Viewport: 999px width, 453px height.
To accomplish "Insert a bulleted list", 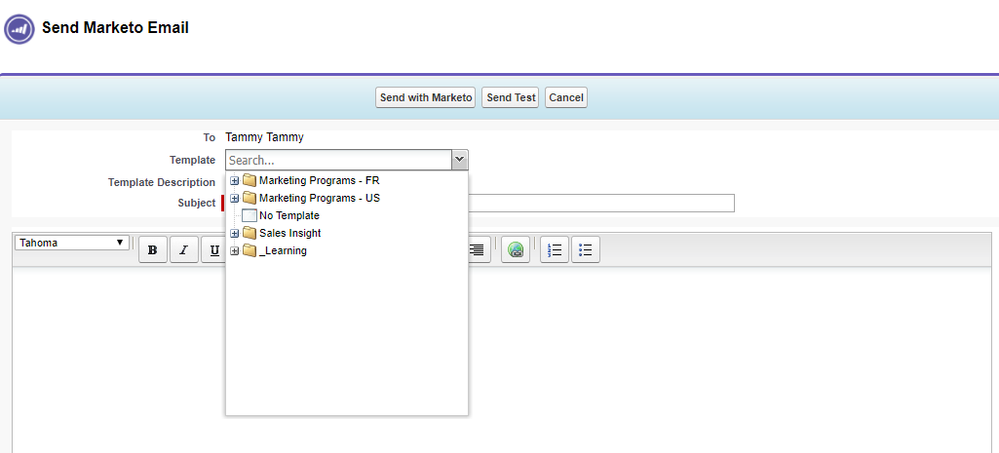I will click(x=586, y=250).
